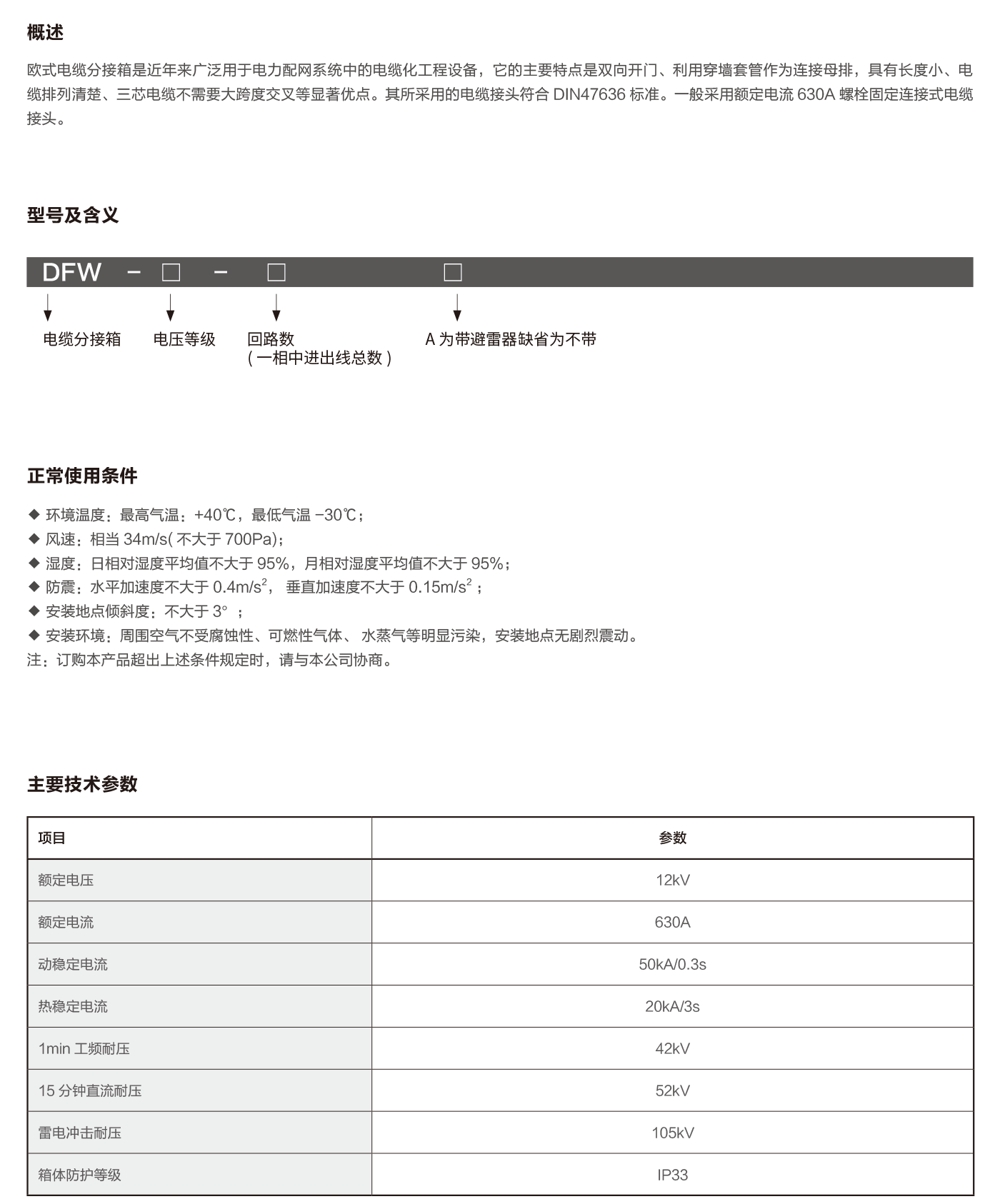Click the 注：订购本产品 note line
This screenshot has width=1000, height=1204.
(x=211, y=660)
